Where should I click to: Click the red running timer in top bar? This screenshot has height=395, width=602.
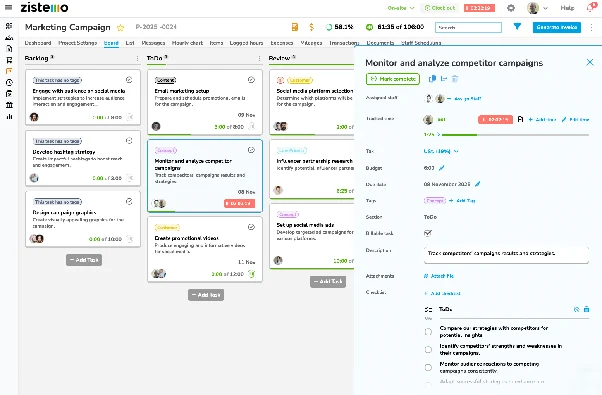[x=479, y=8]
